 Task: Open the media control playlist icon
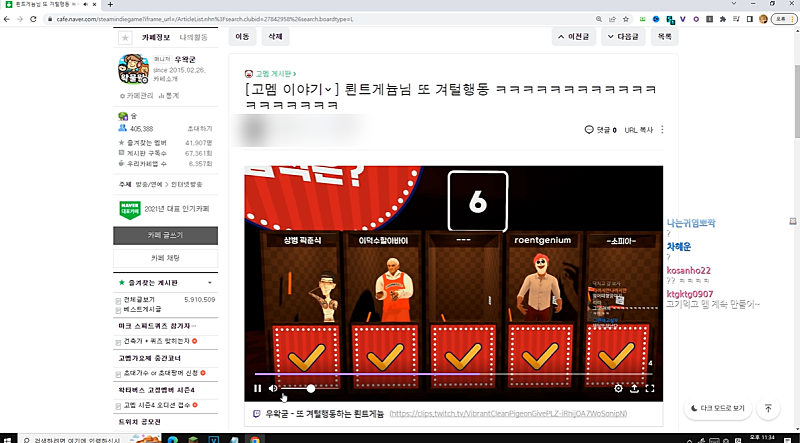(736, 19)
